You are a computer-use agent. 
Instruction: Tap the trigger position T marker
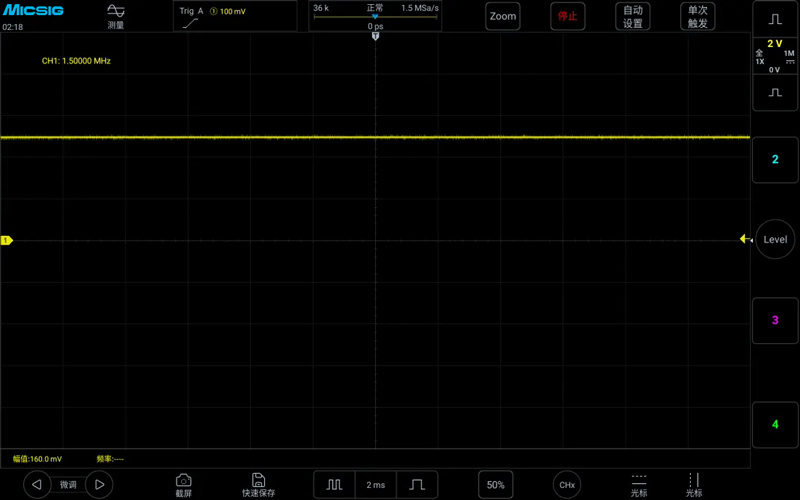pyautogui.click(x=376, y=36)
